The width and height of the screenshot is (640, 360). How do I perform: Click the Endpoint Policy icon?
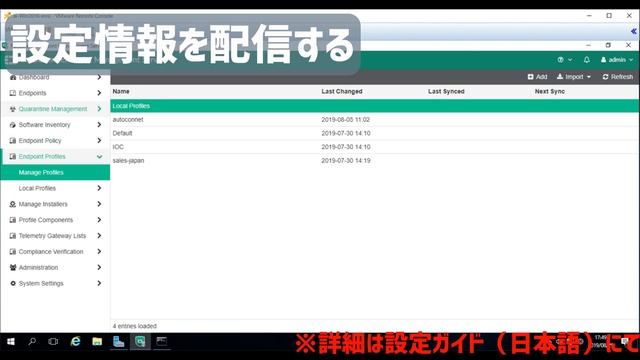pyautogui.click(x=13, y=141)
